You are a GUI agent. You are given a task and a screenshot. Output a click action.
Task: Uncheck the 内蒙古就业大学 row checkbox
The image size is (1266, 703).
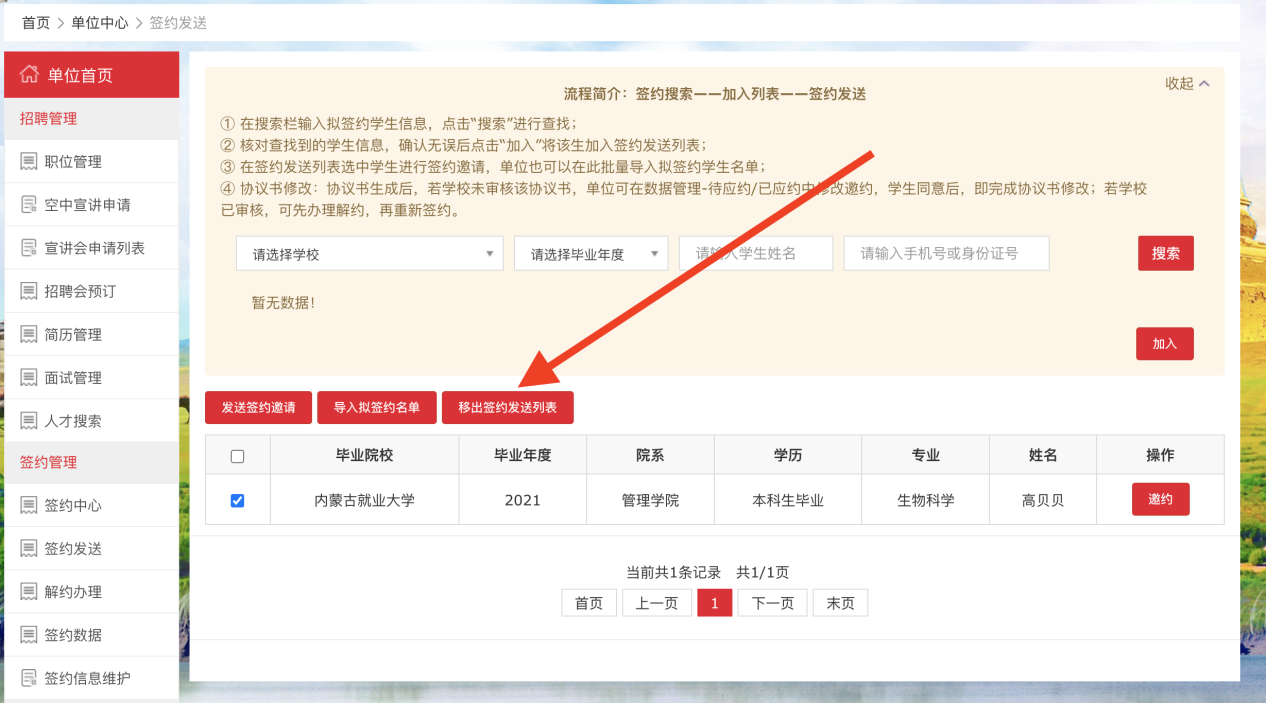[x=237, y=500]
